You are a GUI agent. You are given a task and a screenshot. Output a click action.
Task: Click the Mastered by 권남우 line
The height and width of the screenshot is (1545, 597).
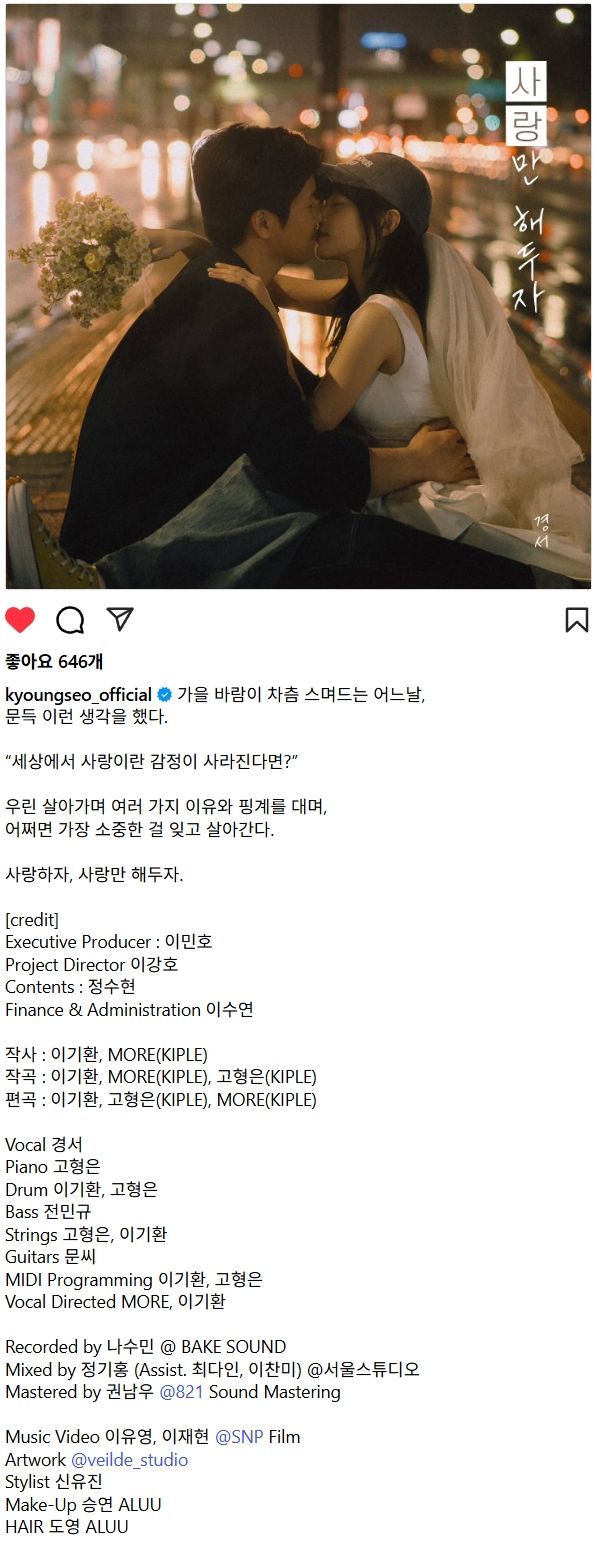pos(173,1392)
